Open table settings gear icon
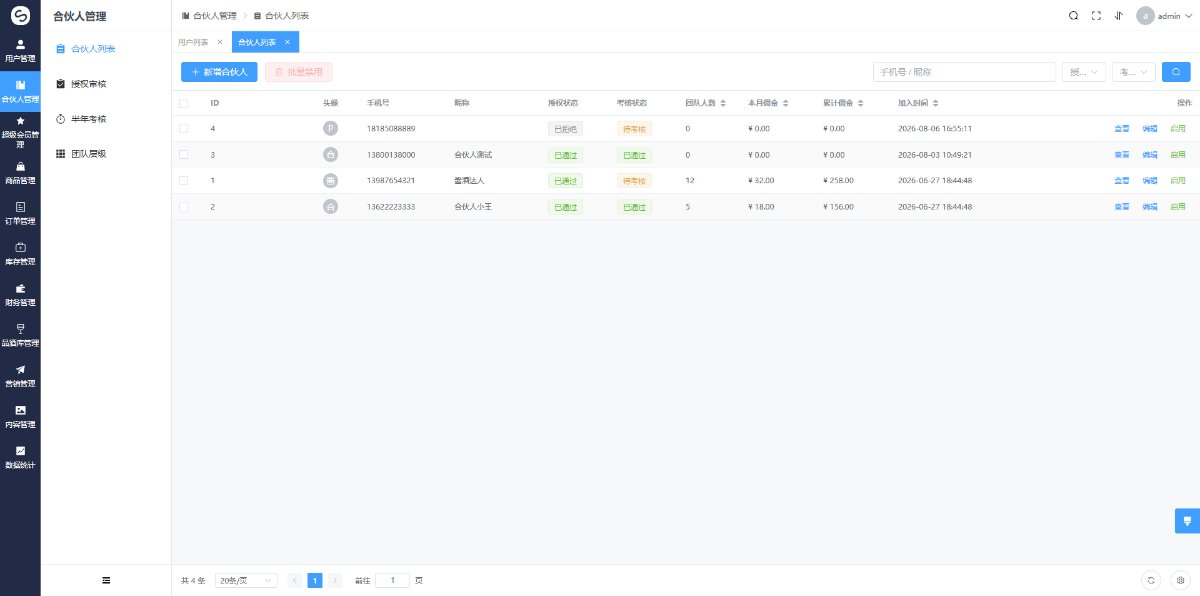1200x596 pixels. tap(1179, 580)
